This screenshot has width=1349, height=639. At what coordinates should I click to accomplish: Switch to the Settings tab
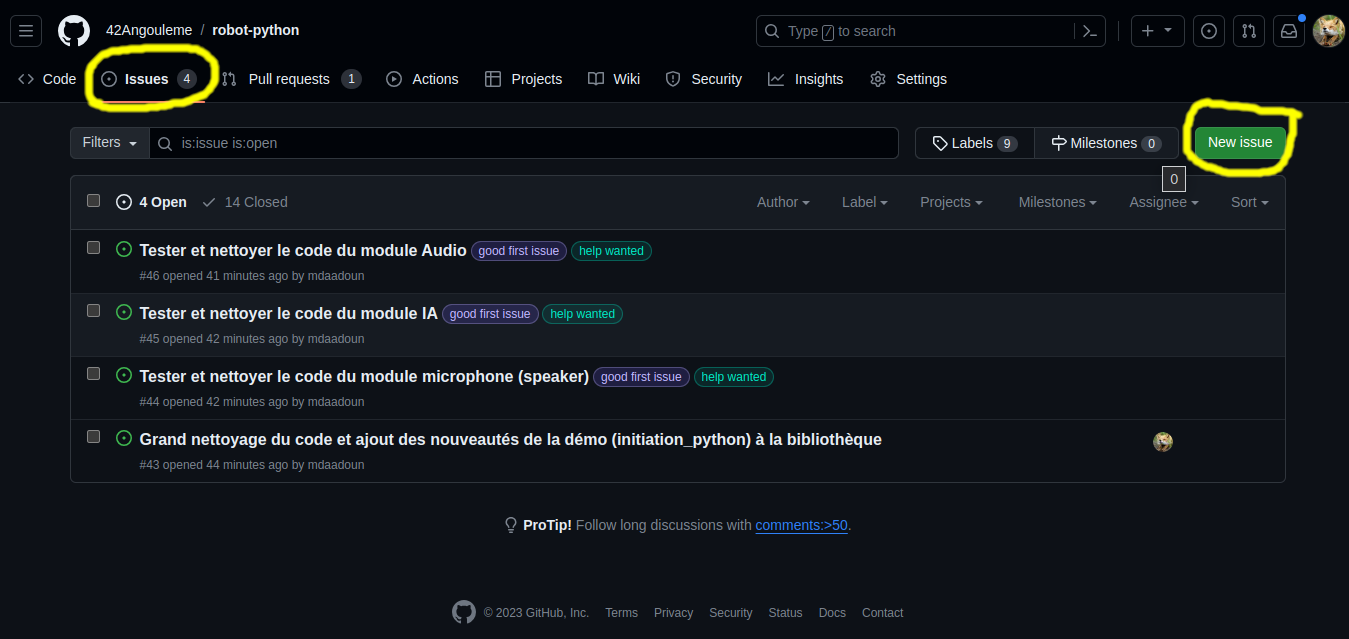[908, 79]
